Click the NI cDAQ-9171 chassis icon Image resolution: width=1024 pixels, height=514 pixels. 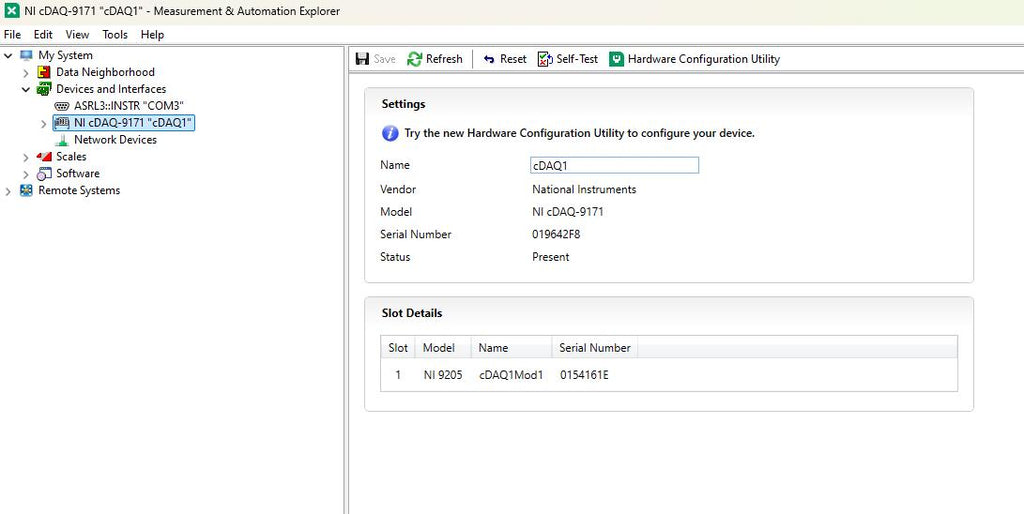coord(62,123)
